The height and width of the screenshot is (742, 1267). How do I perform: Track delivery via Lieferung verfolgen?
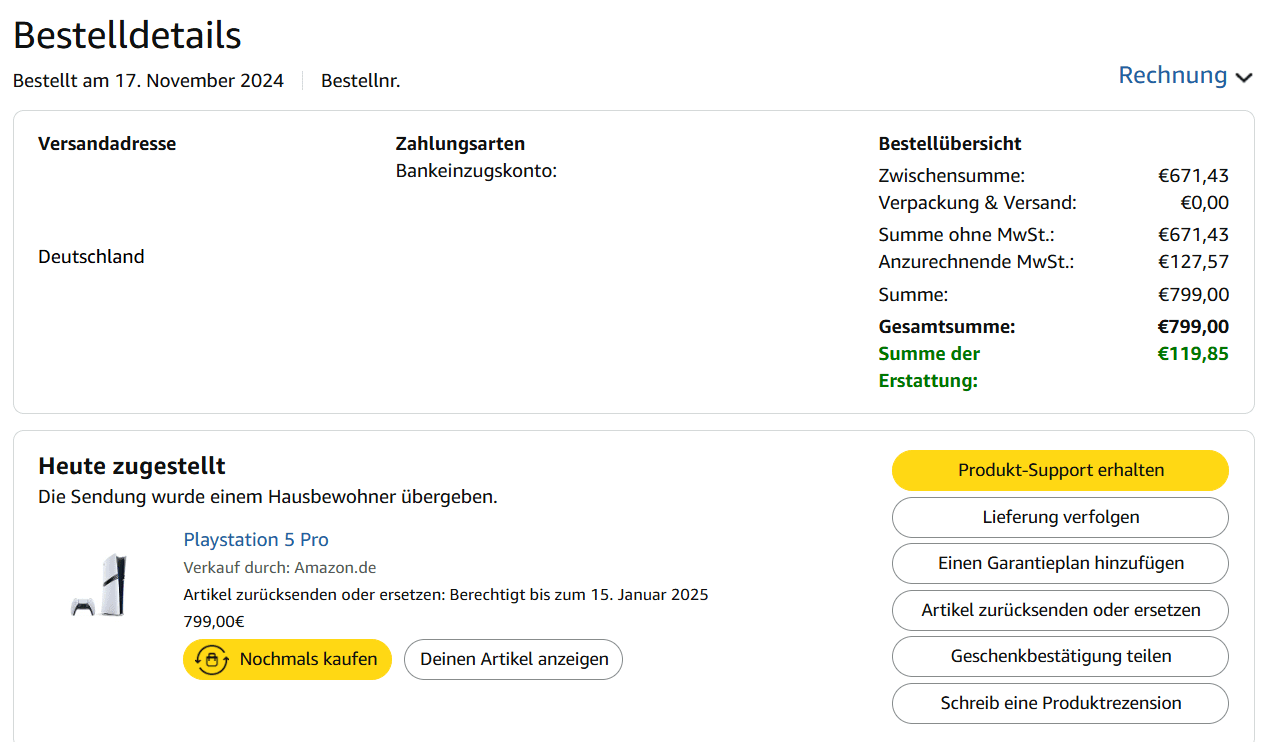tap(1060, 517)
